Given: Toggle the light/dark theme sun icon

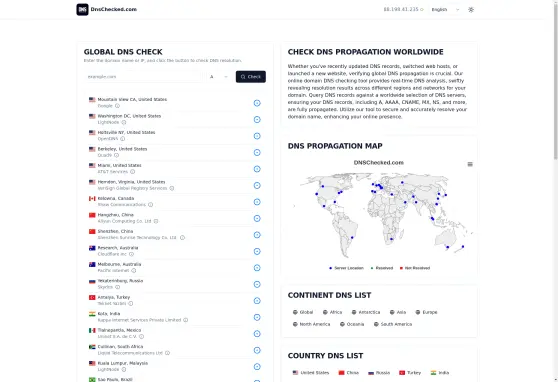Looking at the screenshot, I should pyautogui.click(x=471, y=10).
